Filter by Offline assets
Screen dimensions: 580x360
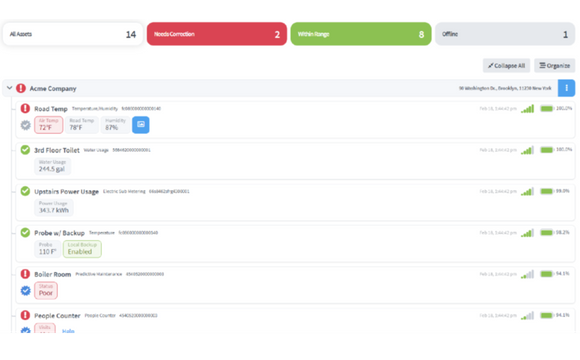(505, 34)
